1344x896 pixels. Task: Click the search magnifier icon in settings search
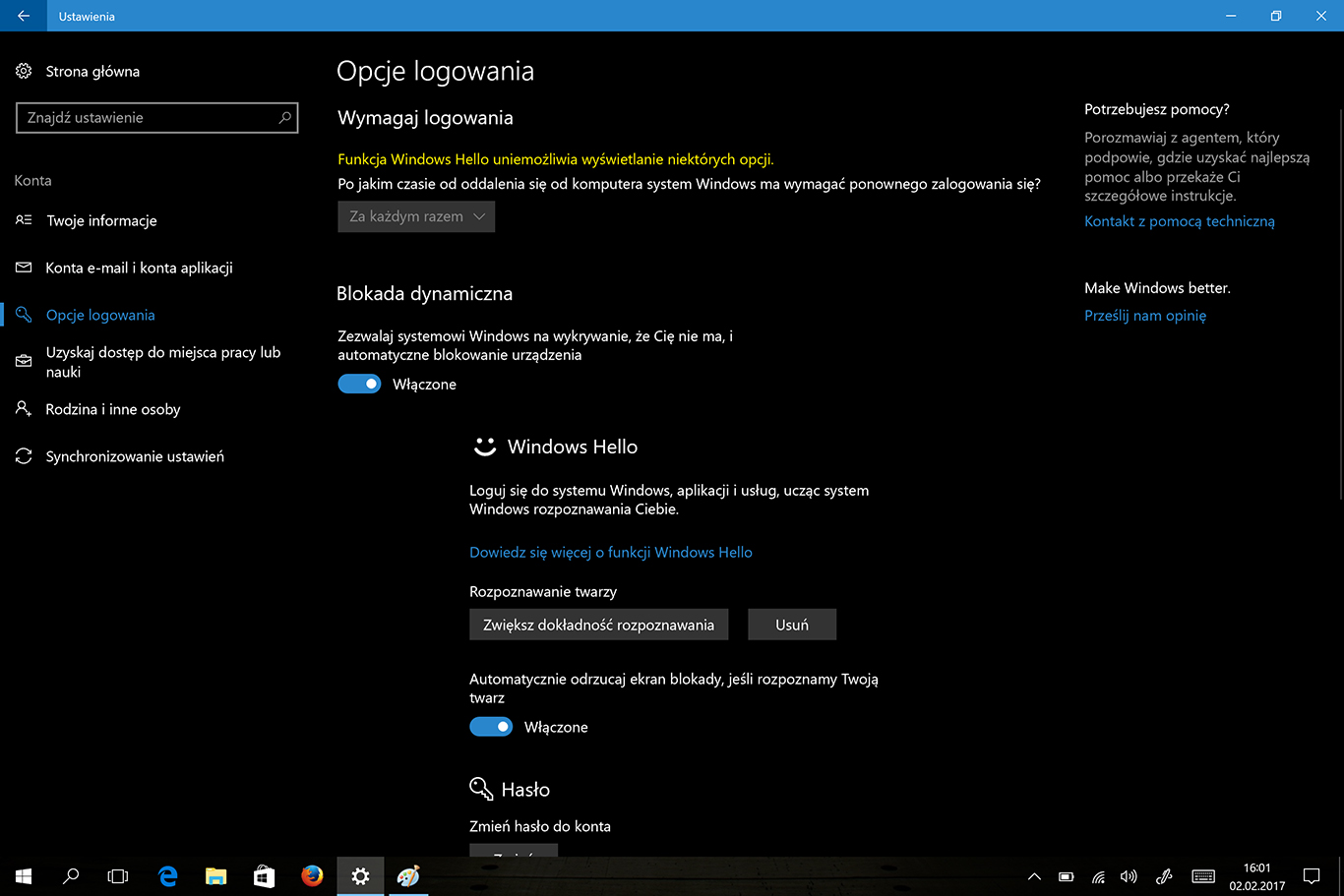(284, 117)
